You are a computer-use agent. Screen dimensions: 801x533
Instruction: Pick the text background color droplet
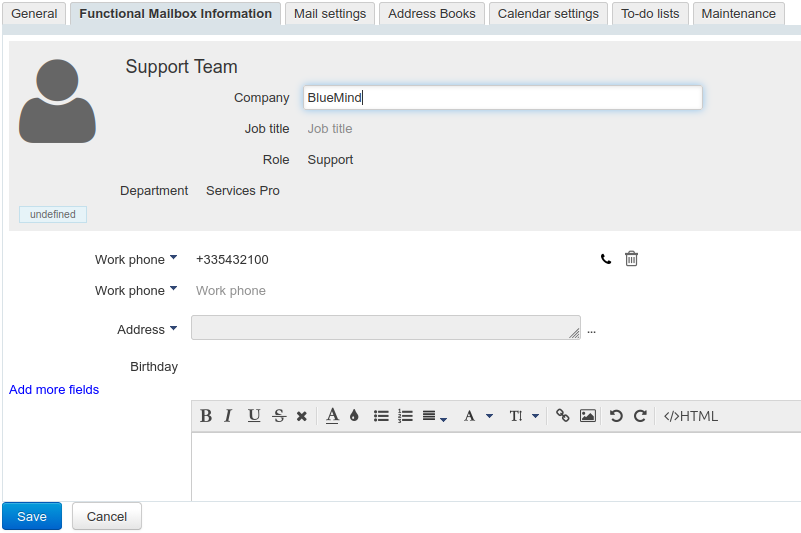tap(354, 416)
